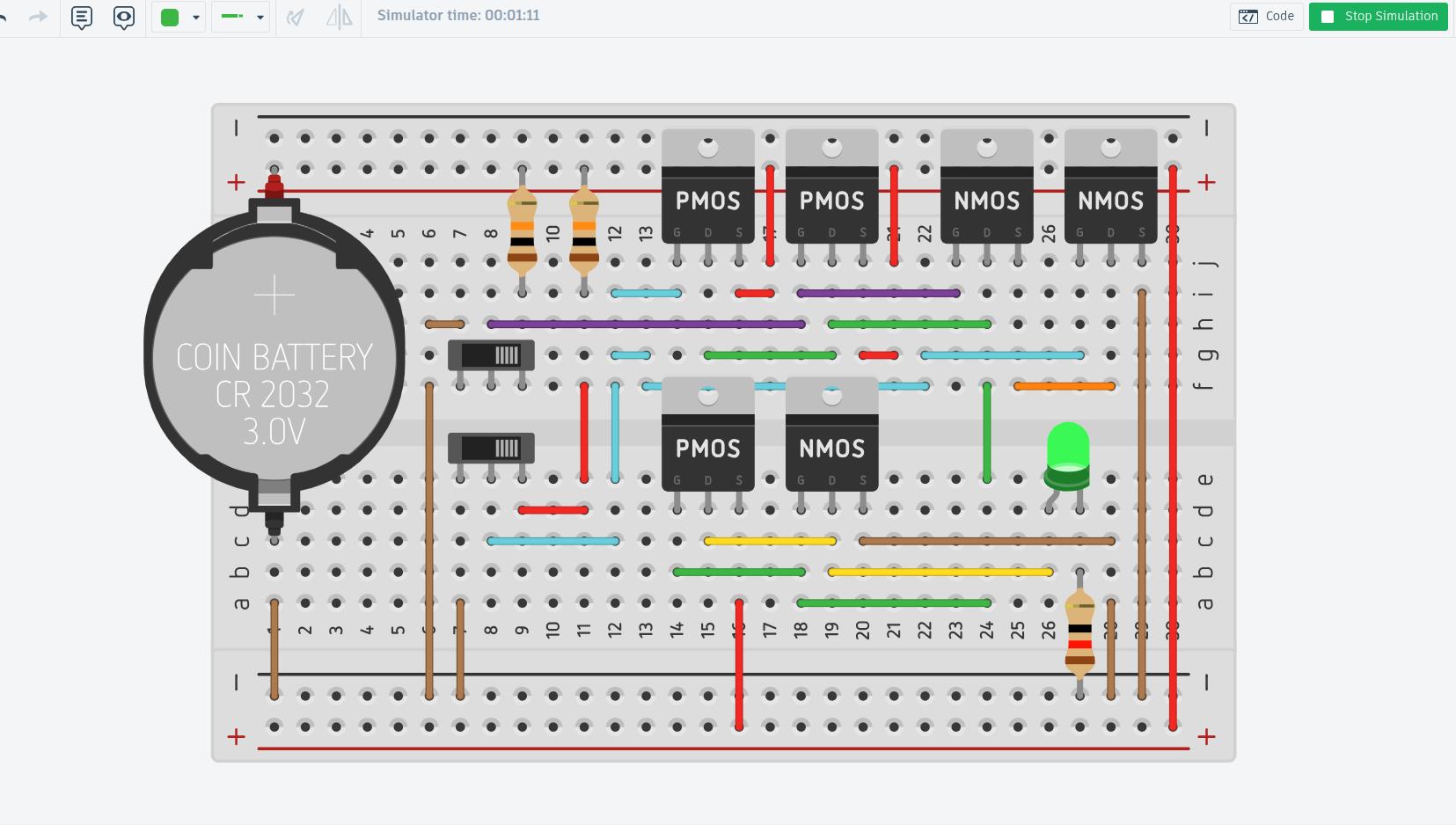1456x825 pixels.
Task: Flip the lower slide switch
Action: click(x=491, y=448)
